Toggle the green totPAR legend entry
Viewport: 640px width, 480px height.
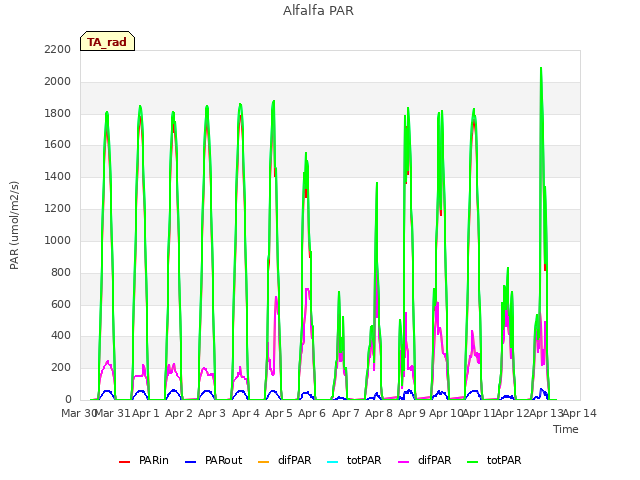pyautogui.click(x=494, y=460)
